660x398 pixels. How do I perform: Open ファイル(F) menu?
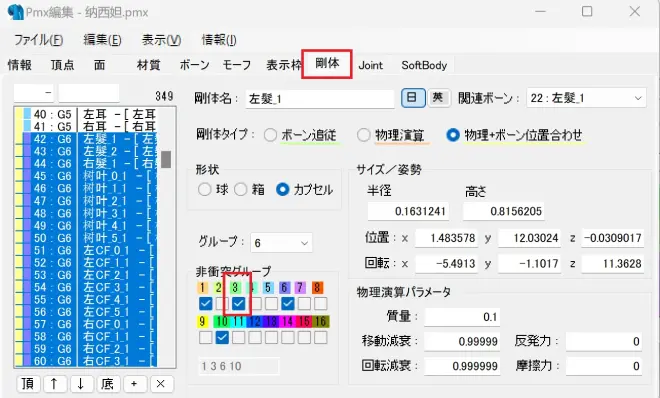coord(38,40)
